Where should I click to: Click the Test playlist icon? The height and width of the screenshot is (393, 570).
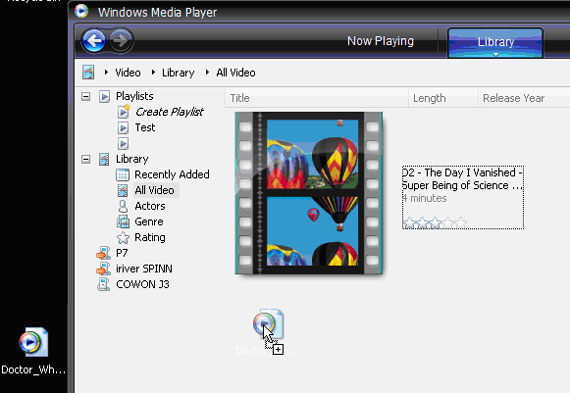[x=123, y=128]
